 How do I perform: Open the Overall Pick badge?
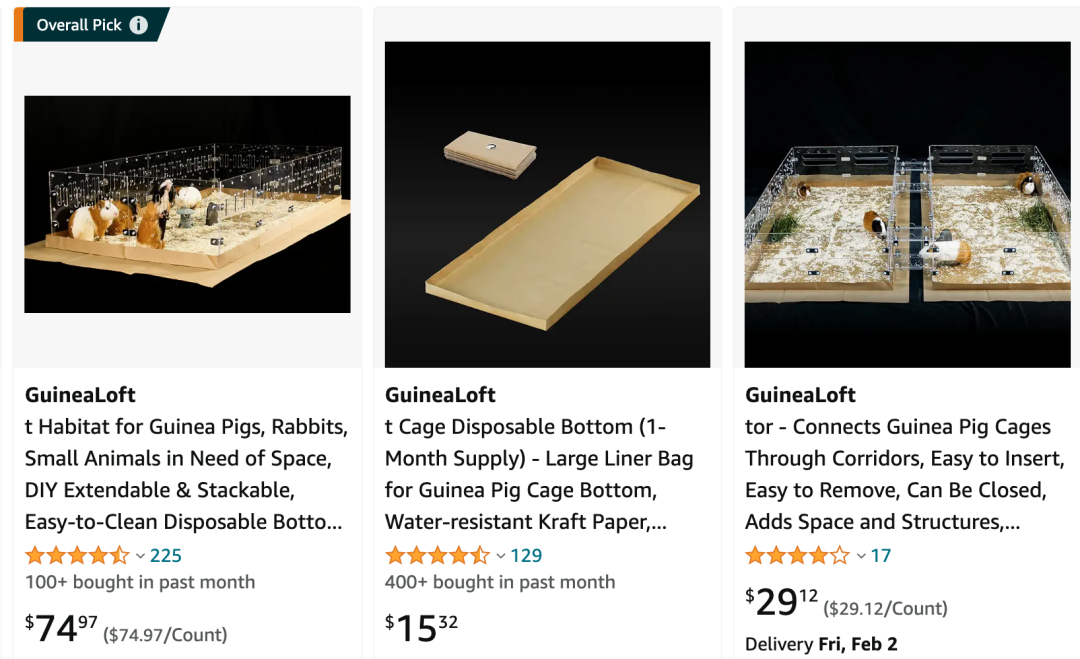coord(92,25)
